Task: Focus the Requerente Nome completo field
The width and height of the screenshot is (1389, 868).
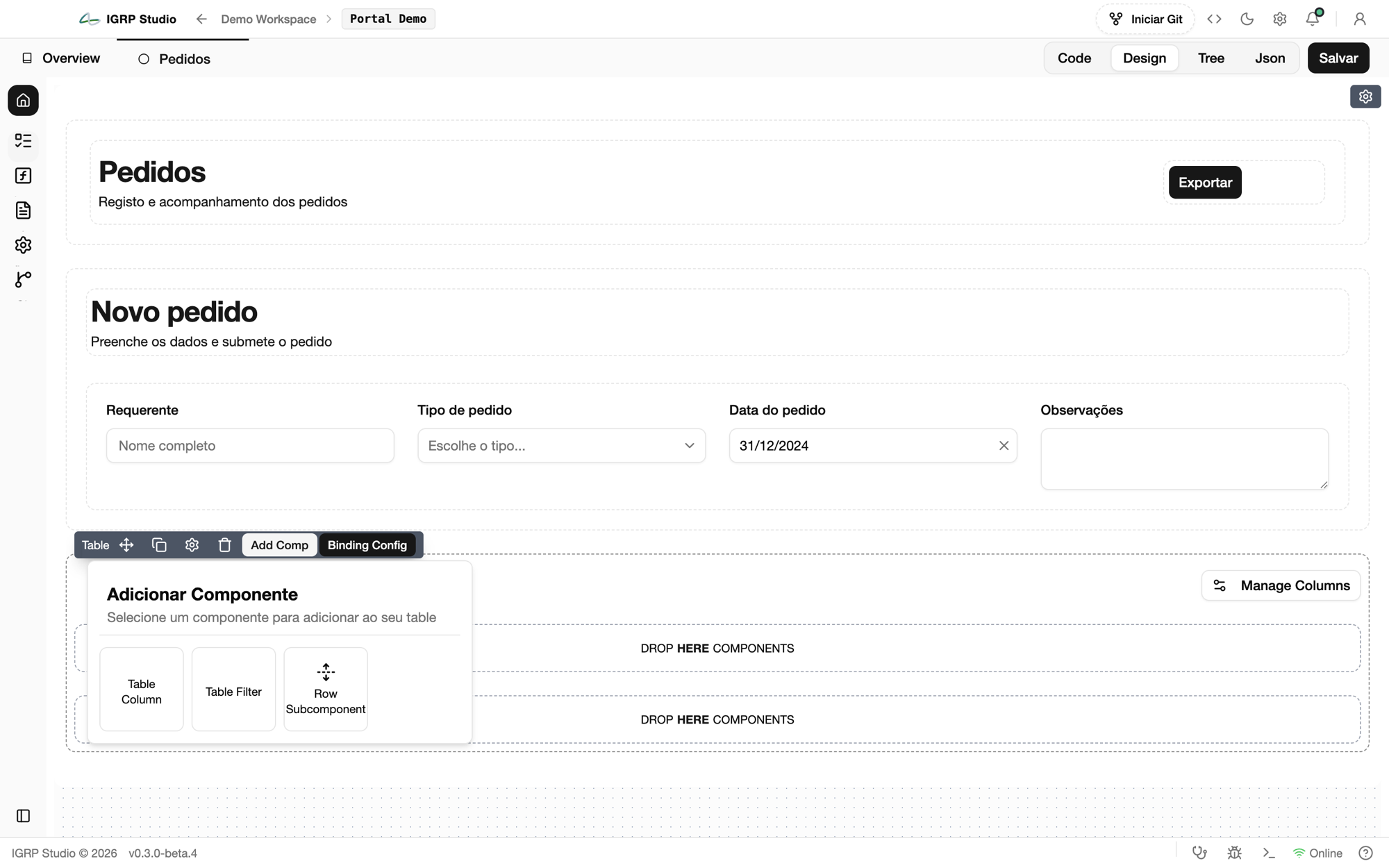Action: 250,446
